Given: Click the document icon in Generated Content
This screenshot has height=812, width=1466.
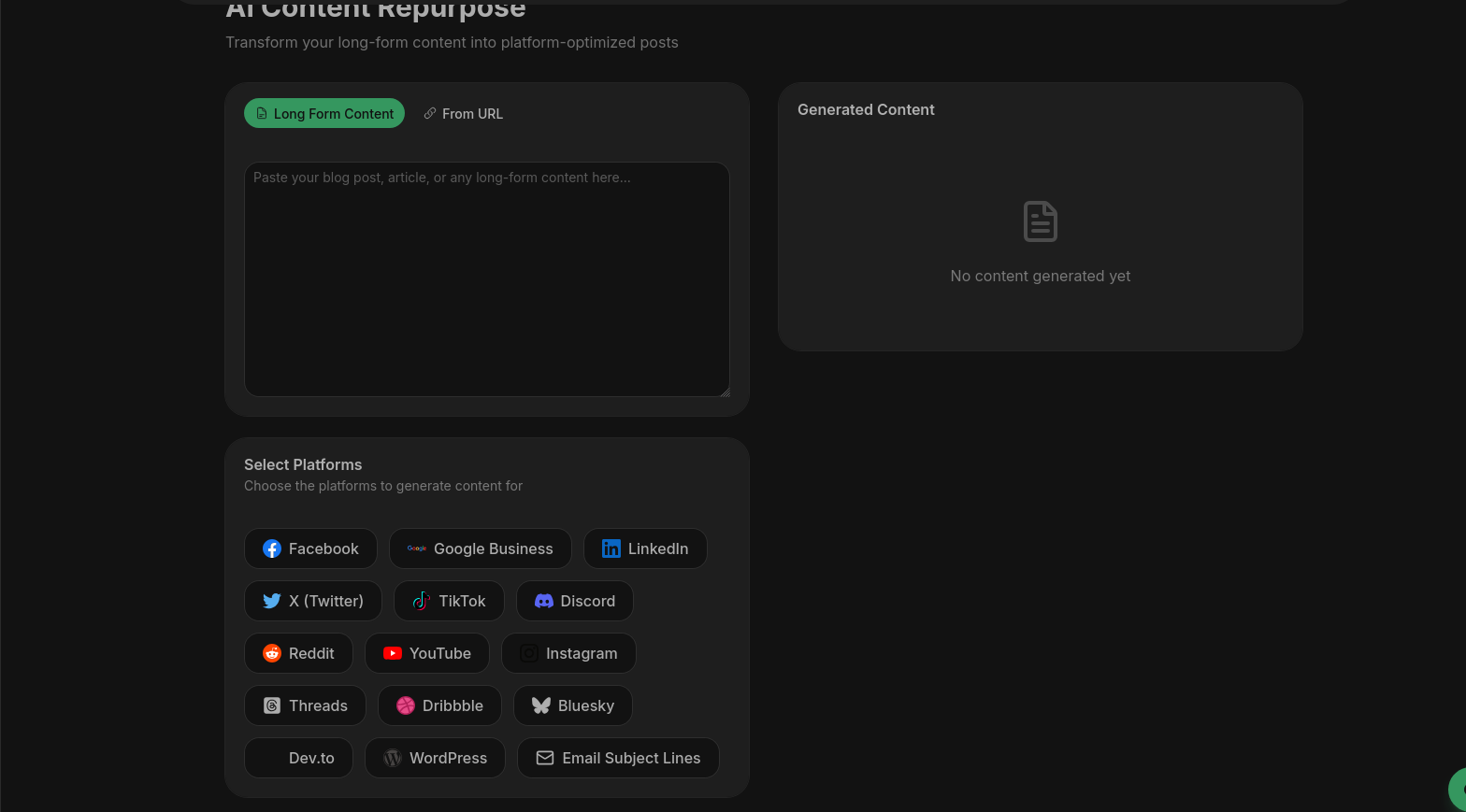Looking at the screenshot, I should click(1041, 221).
